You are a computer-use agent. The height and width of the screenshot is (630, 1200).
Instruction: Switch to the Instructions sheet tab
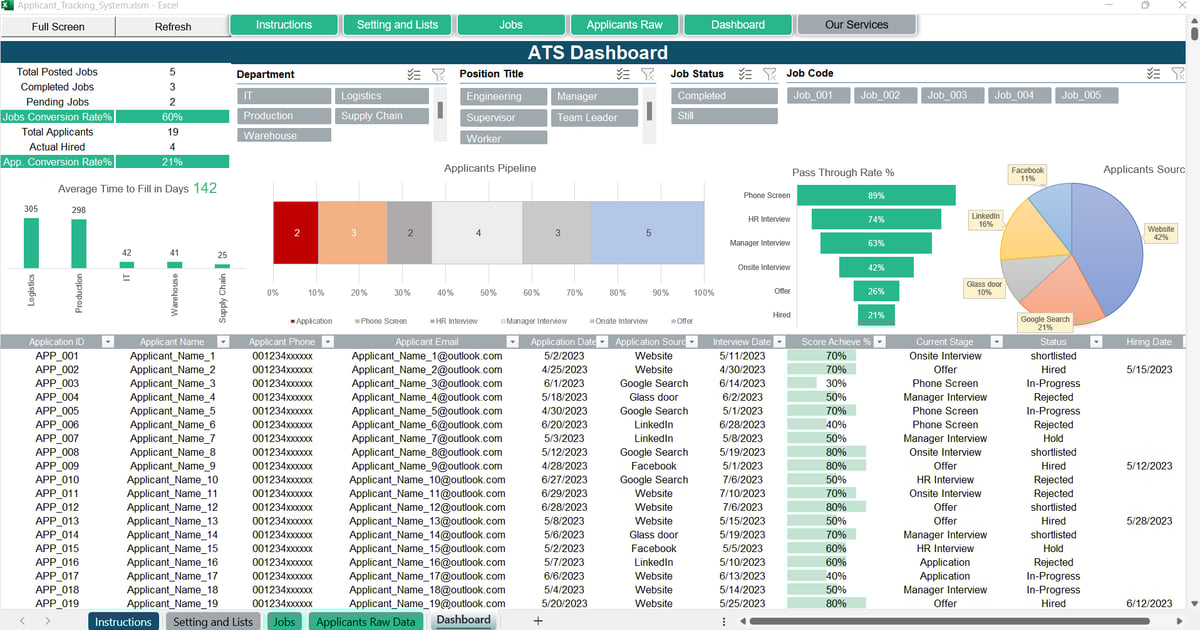(x=123, y=621)
